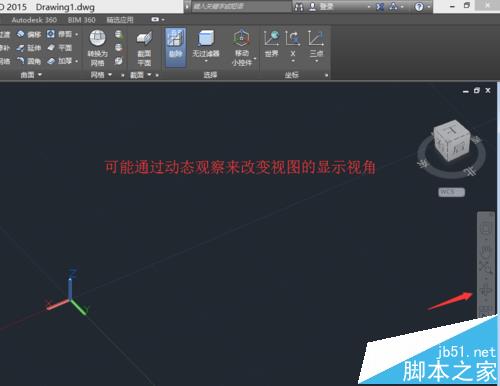500x386 pixels.
Task: Open dropdown arrow under X UCS button
Action: pos(293,61)
